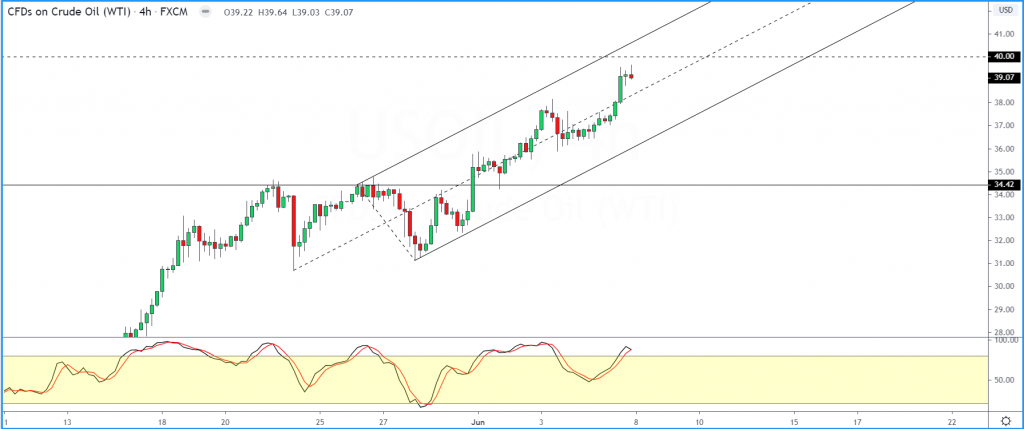Click the 33.00 price axis label

click(1004, 217)
